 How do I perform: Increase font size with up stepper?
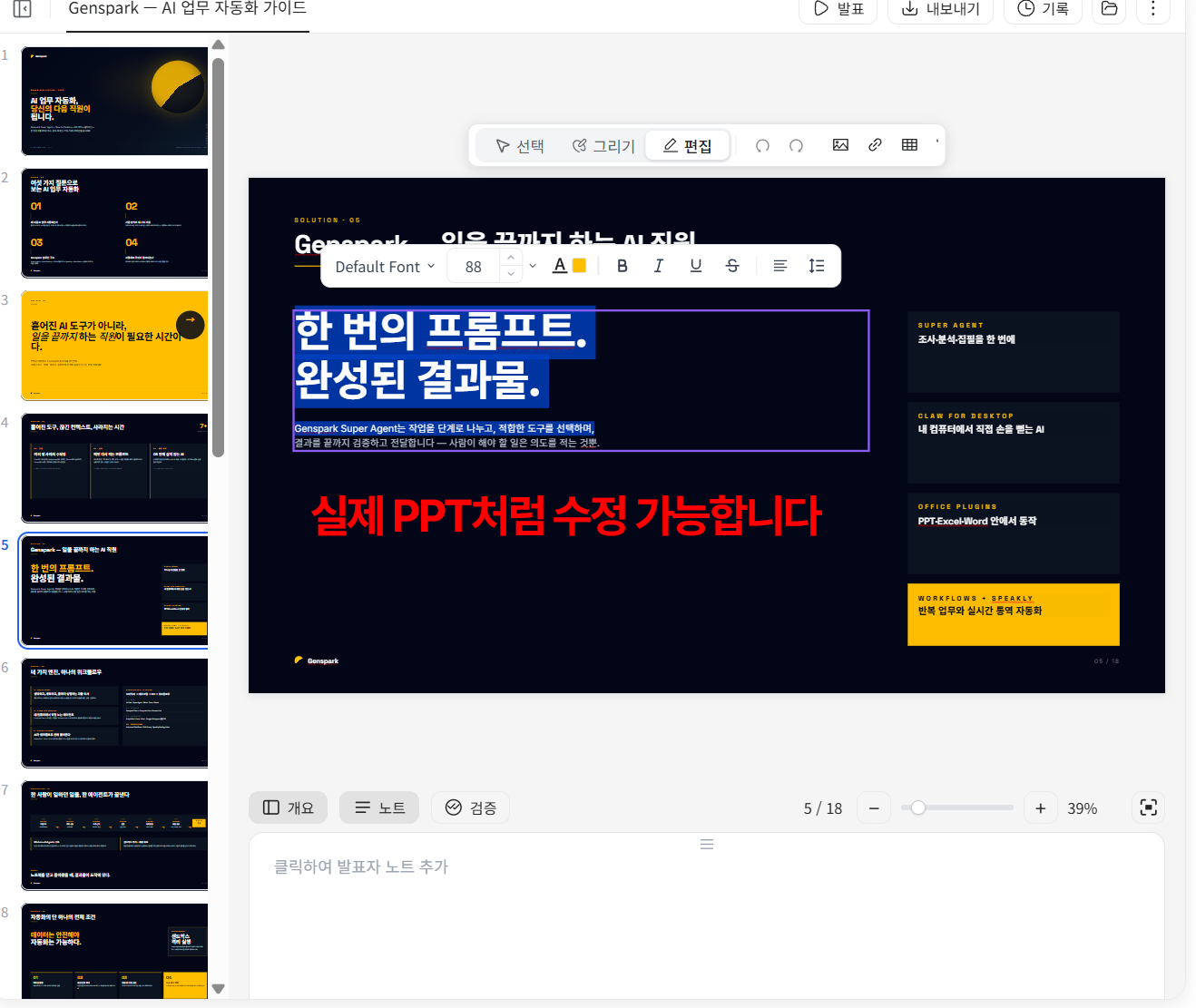(511, 259)
